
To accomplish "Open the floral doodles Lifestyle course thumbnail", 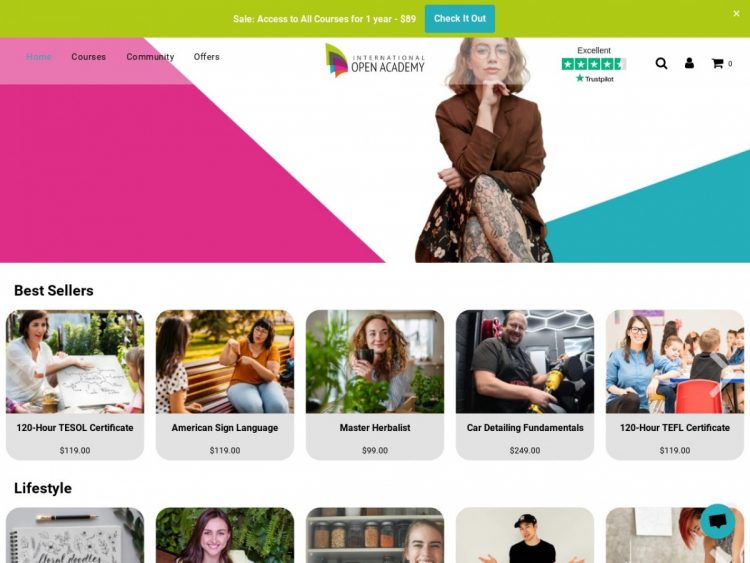I will tap(75, 535).
